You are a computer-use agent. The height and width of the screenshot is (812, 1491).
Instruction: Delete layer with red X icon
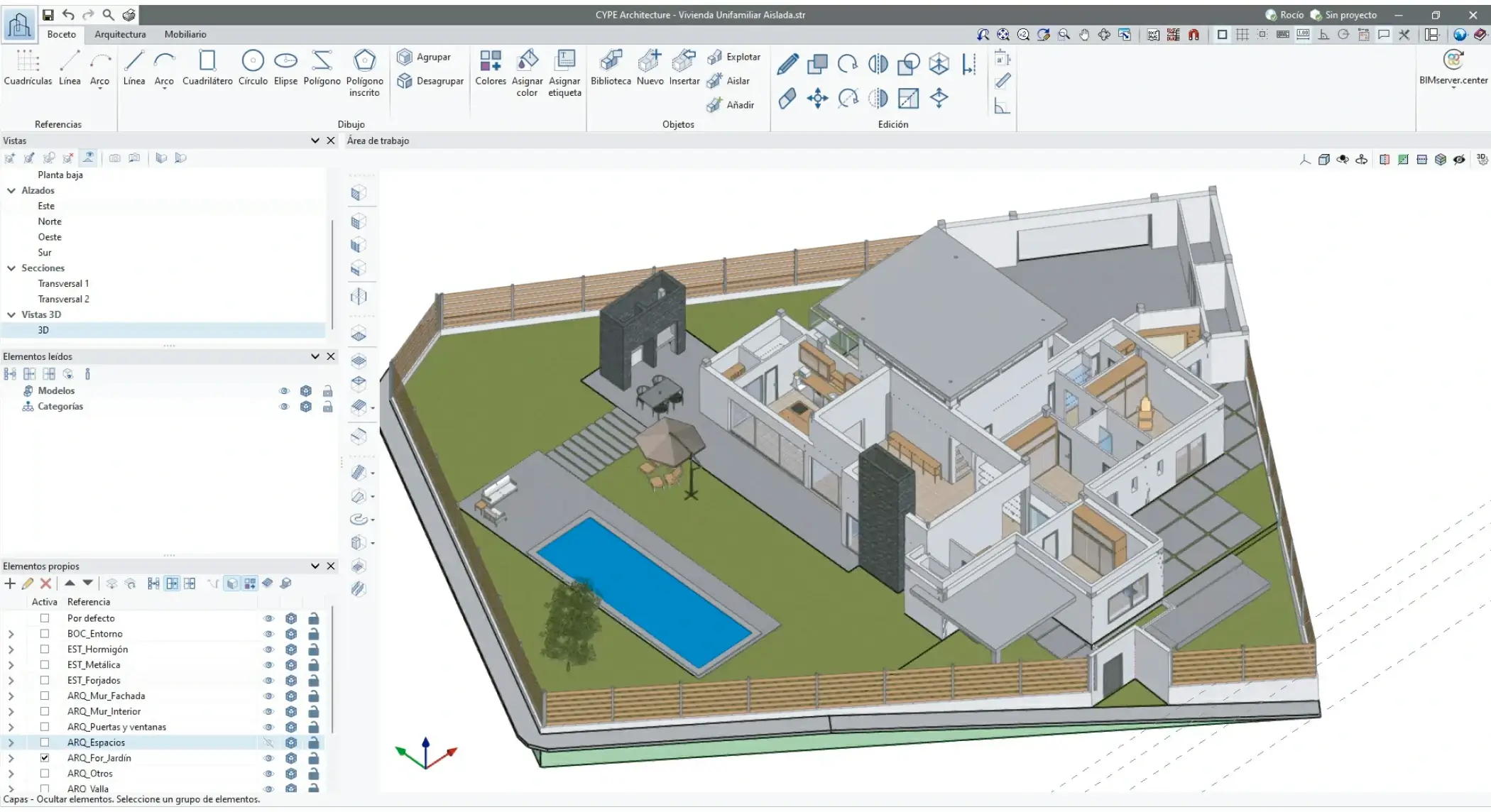click(x=45, y=583)
